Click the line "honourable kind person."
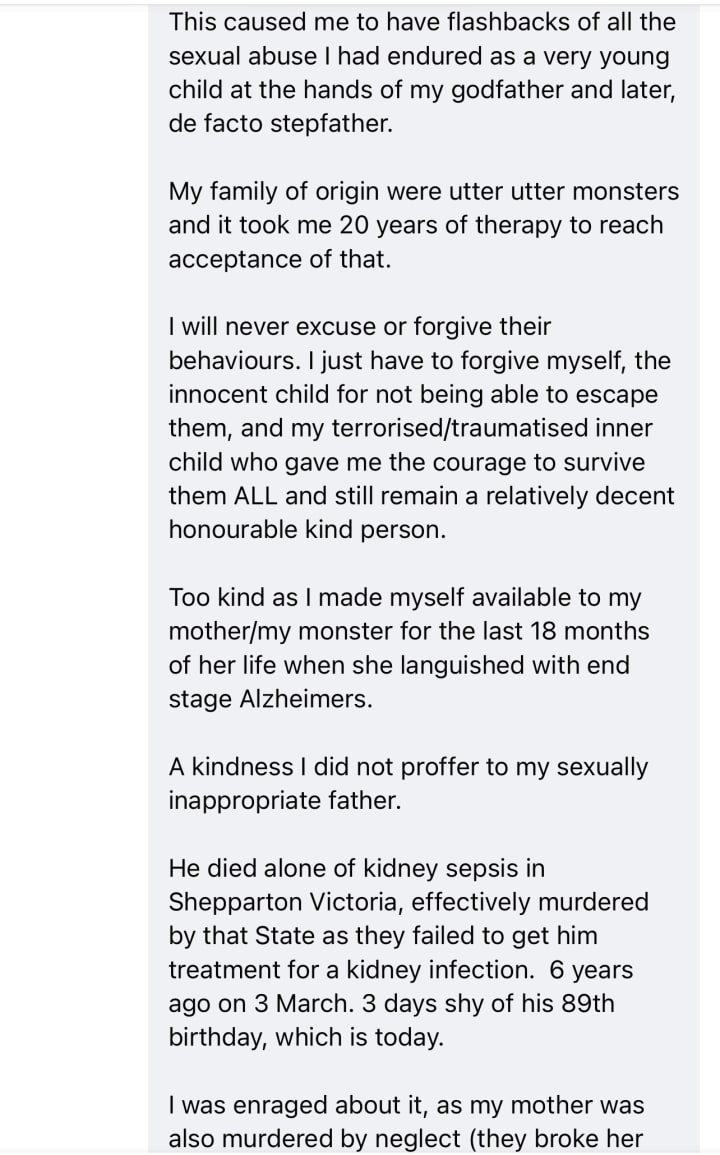Image resolution: width=720 pixels, height=1155 pixels. point(307,530)
